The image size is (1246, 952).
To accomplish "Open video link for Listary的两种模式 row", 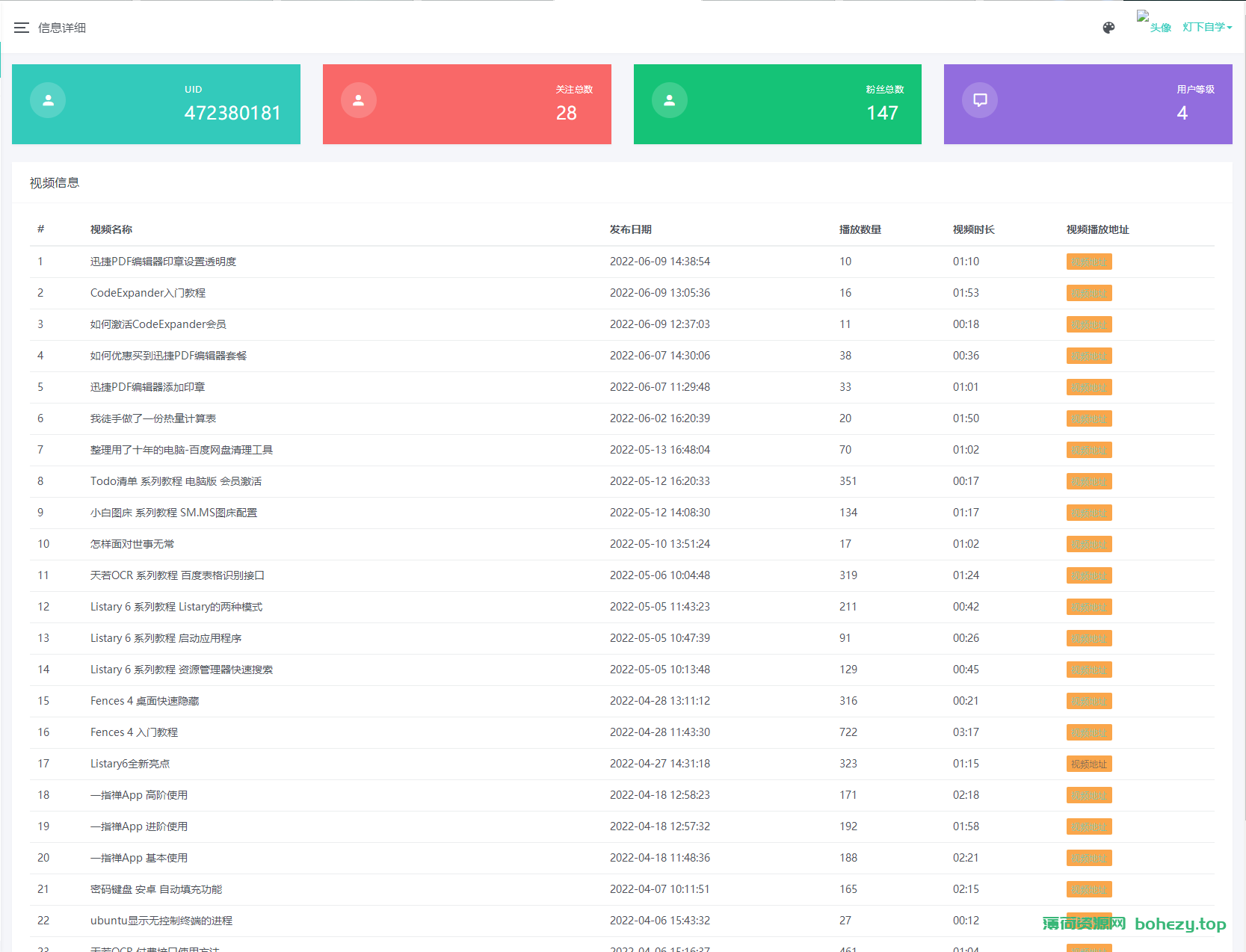I will (x=1089, y=607).
